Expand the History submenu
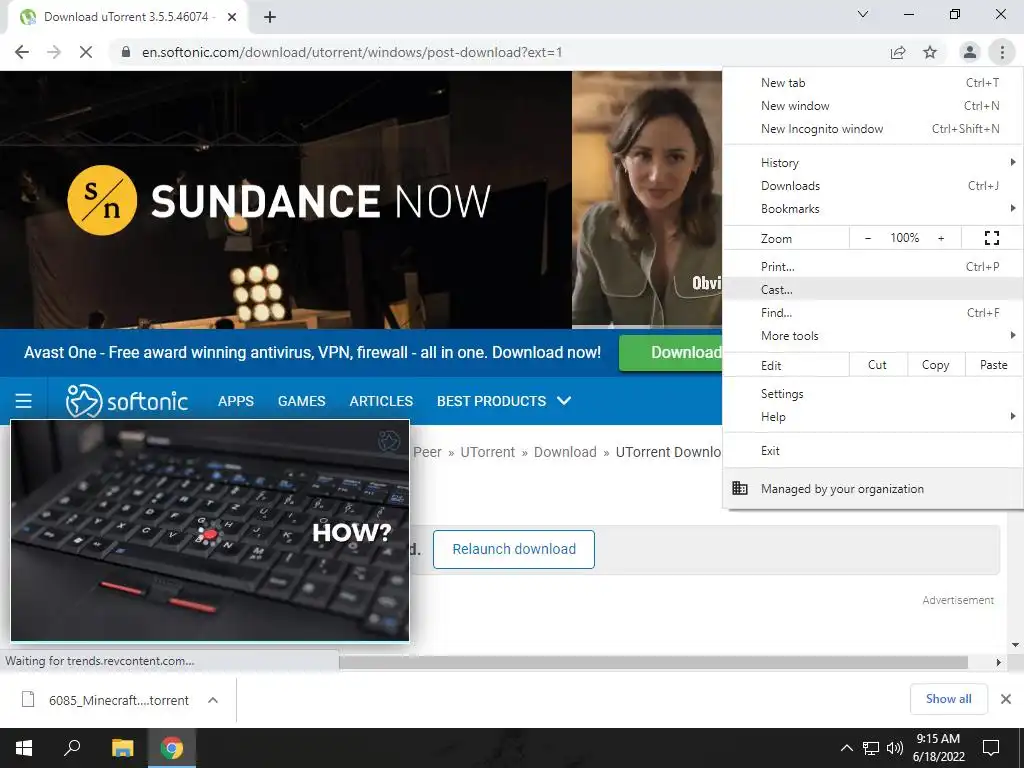 873,163
